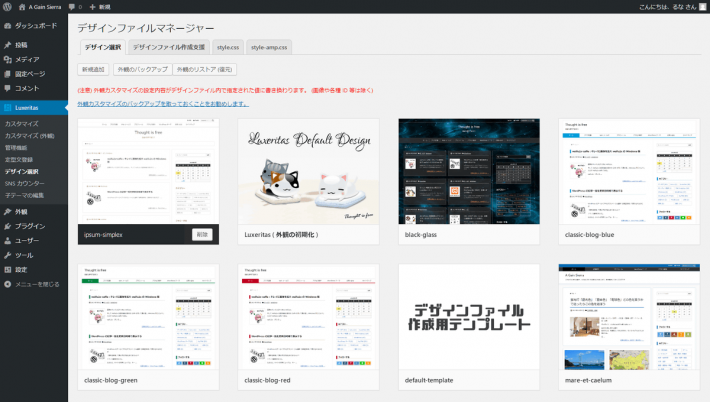
Task: Open comments bubble in the top bar
Action: tap(71, 6)
